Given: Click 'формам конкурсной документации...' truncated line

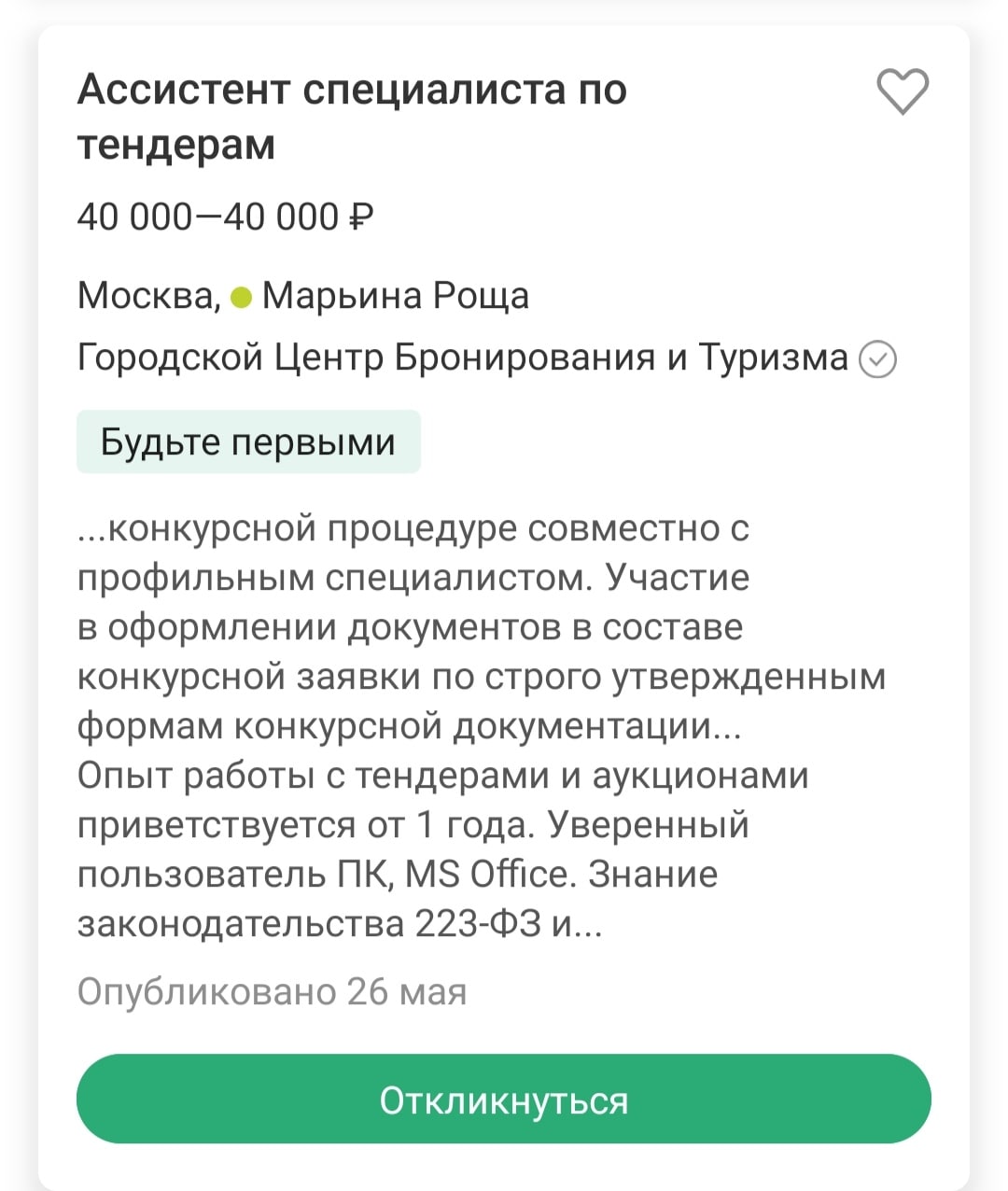Looking at the screenshot, I should tap(409, 726).
